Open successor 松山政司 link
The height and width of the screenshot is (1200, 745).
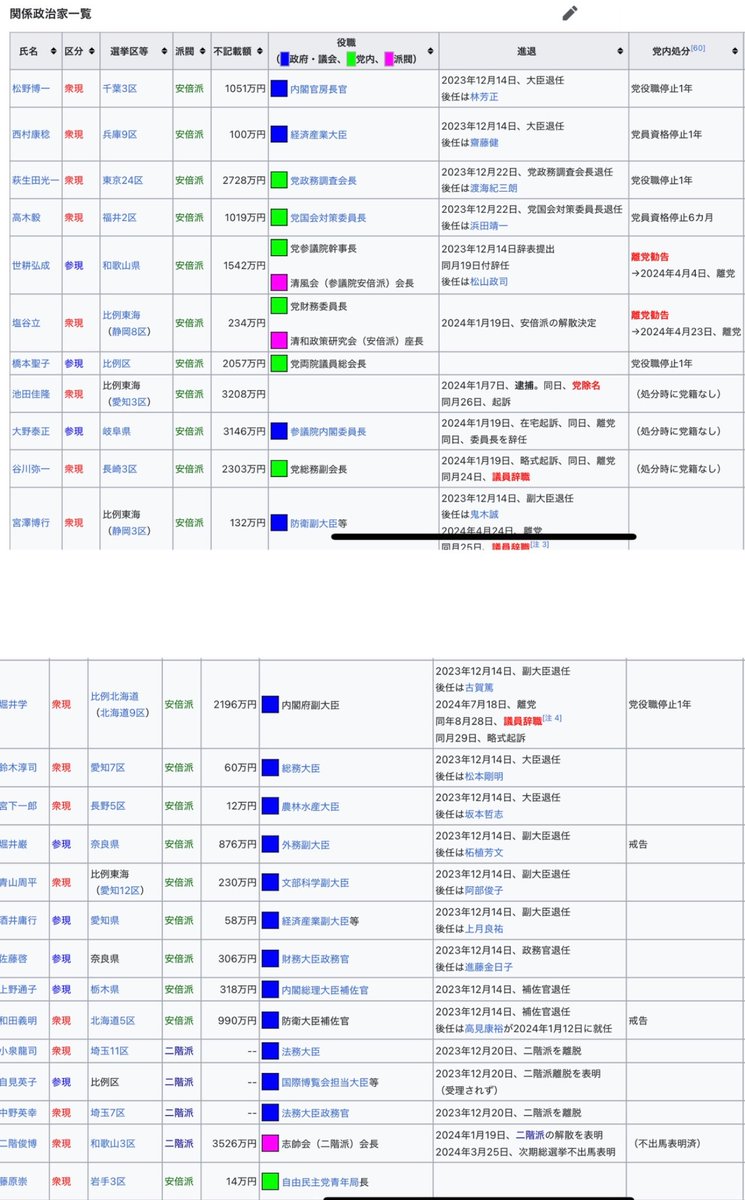point(489,282)
